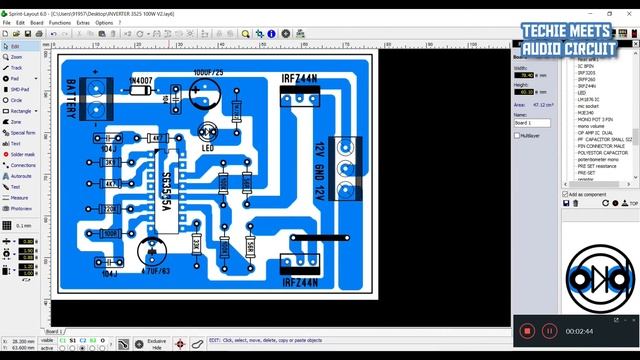
Task: Set S2 as the active layer
Action: click(x=92, y=348)
